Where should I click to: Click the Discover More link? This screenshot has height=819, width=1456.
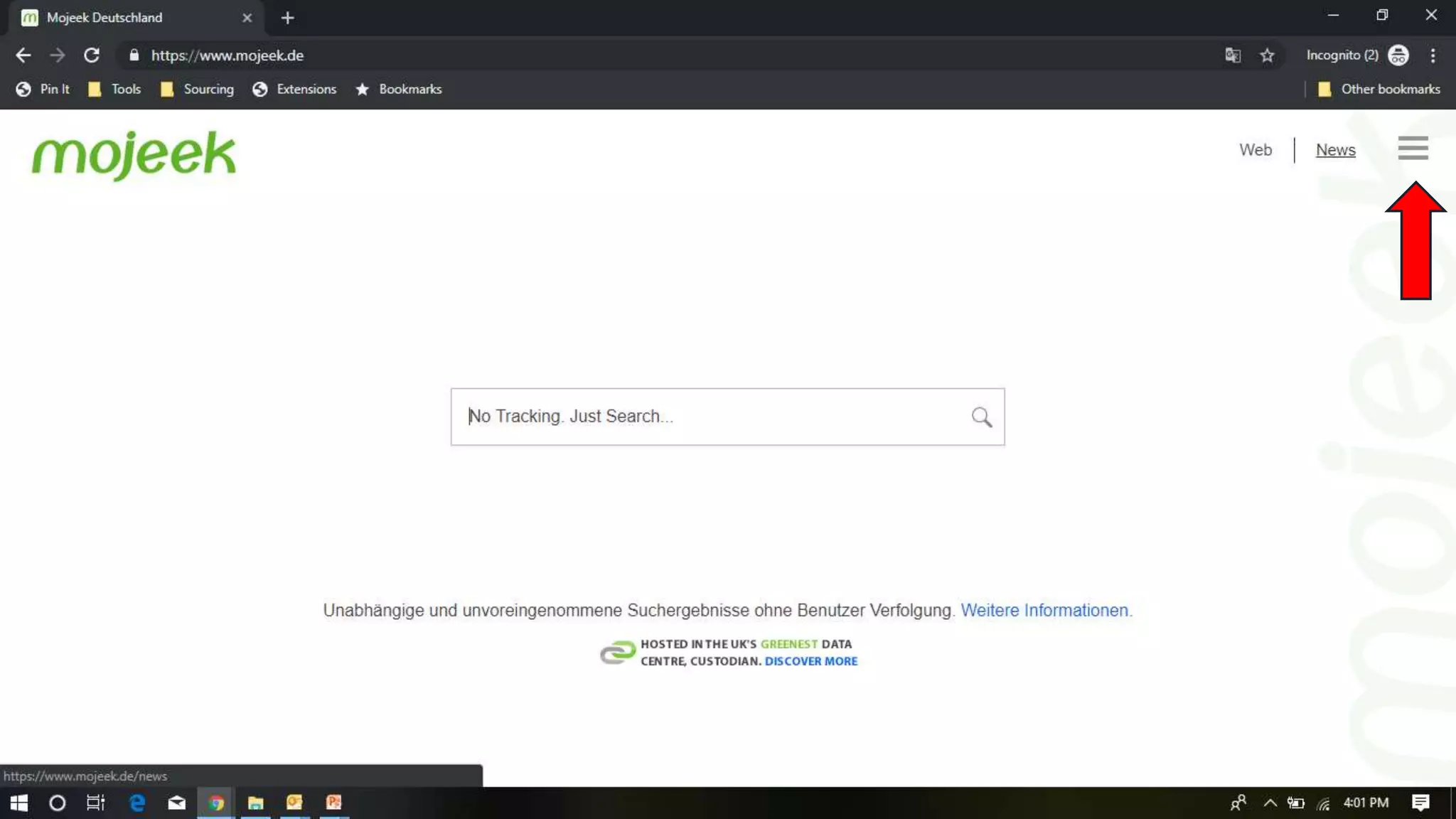[810, 661]
